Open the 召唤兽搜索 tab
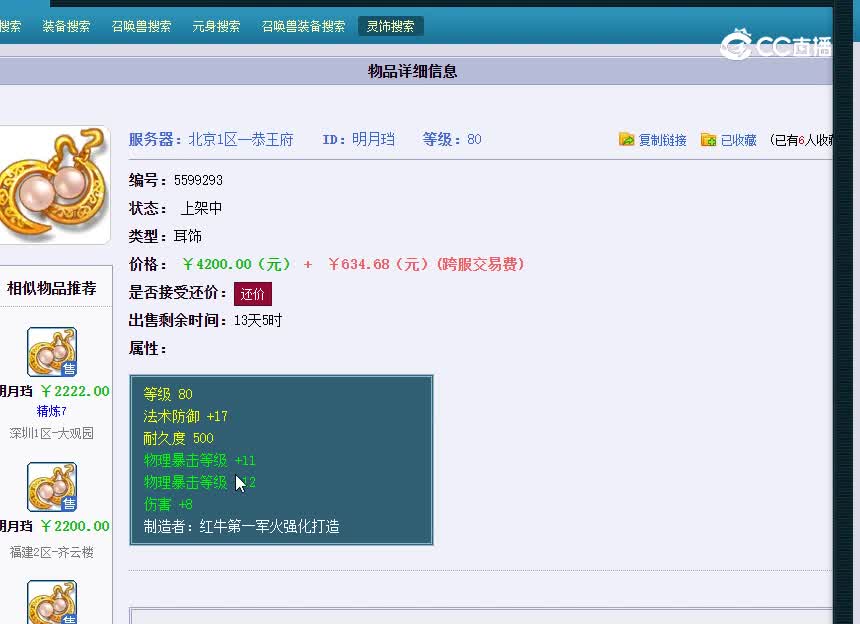This screenshot has height=624, width=860. click(141, 26)
